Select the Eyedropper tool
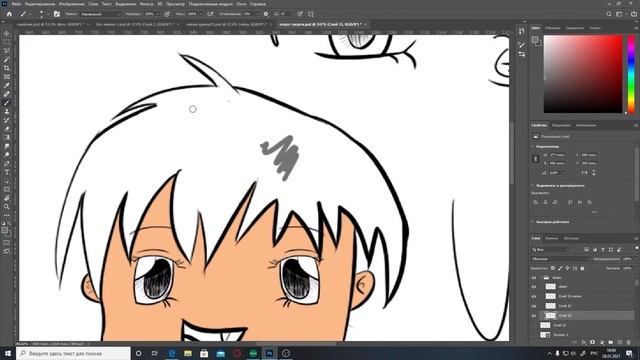The height and width of the screenshot is (360, 640). [7, 85]
